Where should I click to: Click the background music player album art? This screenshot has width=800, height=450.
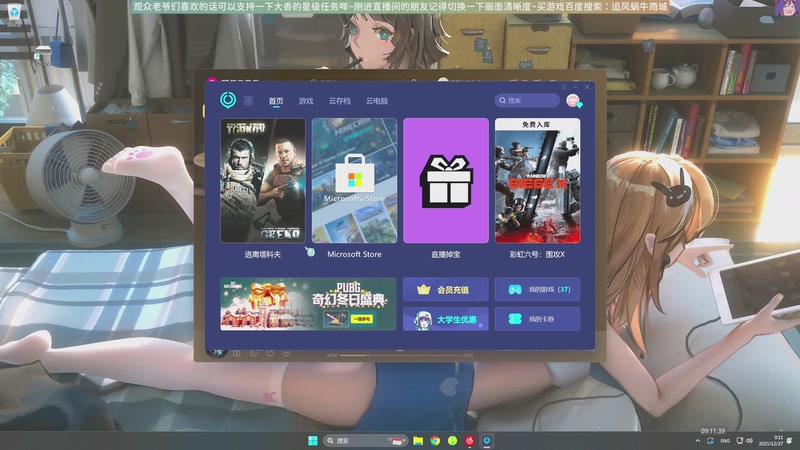coord(217,353)
